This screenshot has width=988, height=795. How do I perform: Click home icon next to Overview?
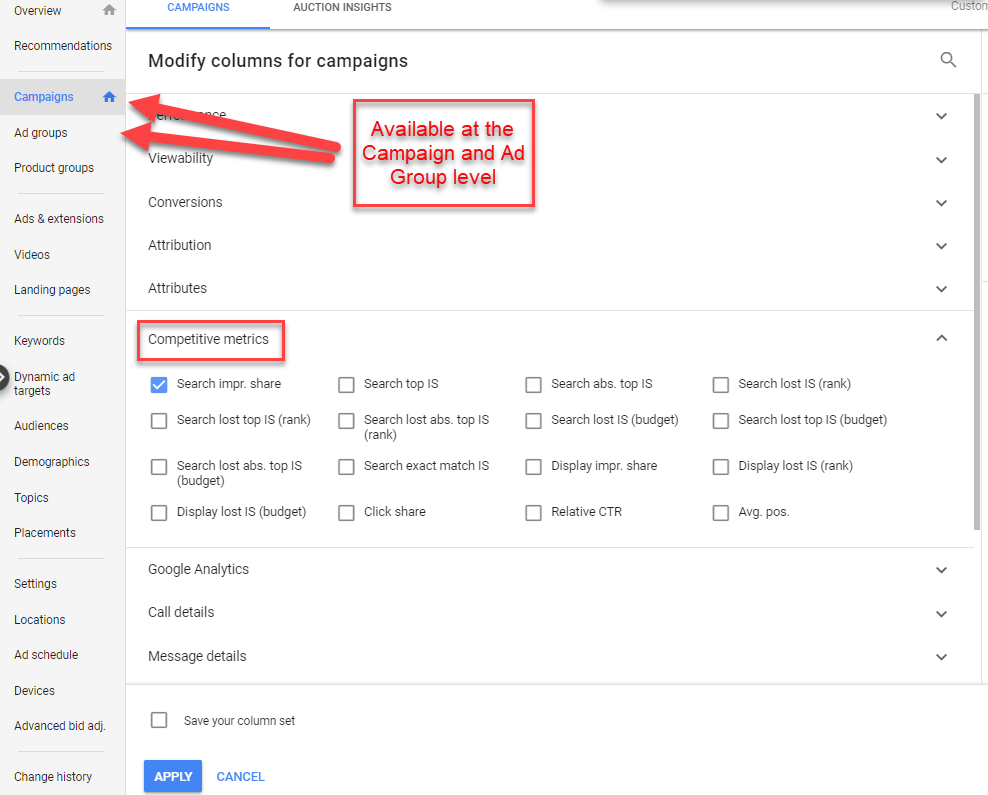click(x=109, y=11)
